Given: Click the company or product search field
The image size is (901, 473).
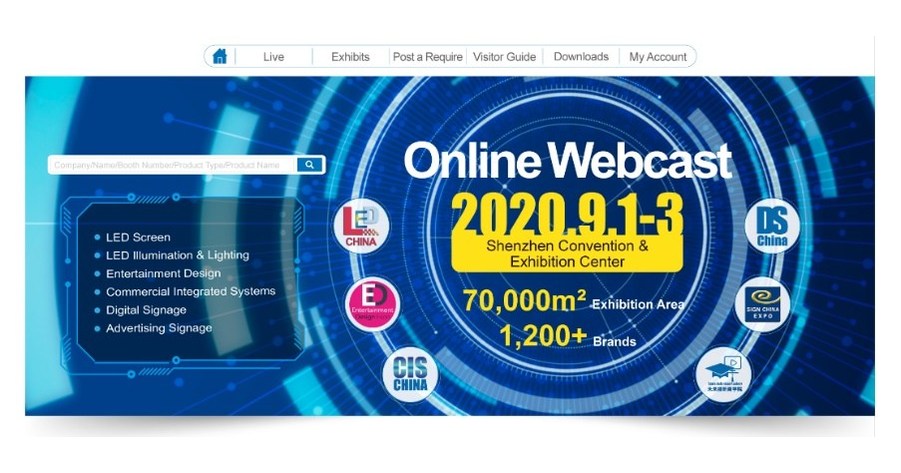Looking at the screenshot, I should pyautogui.click(x=172, y=165).
